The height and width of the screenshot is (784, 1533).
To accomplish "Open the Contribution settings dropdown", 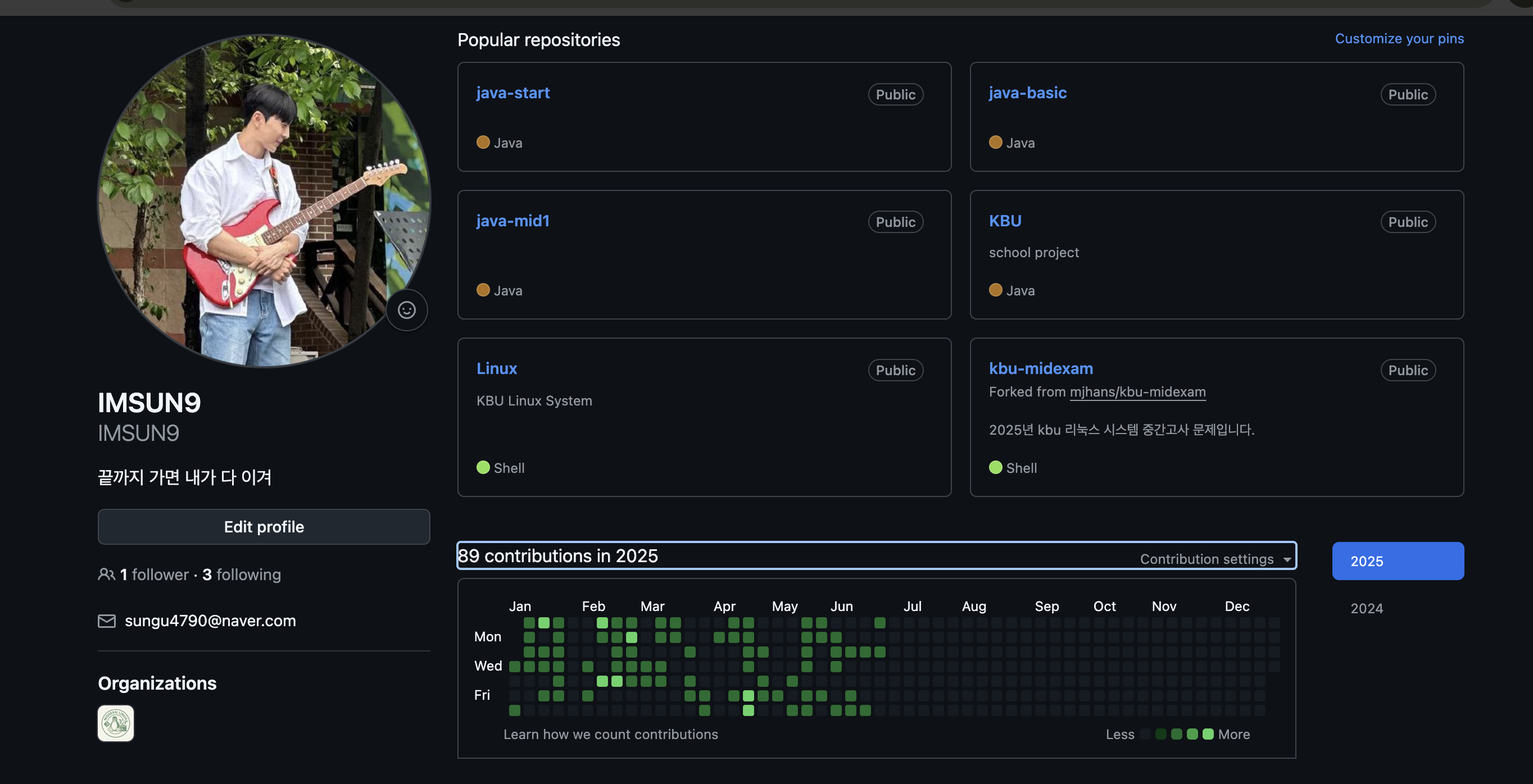I will [x=1214, y=559].
